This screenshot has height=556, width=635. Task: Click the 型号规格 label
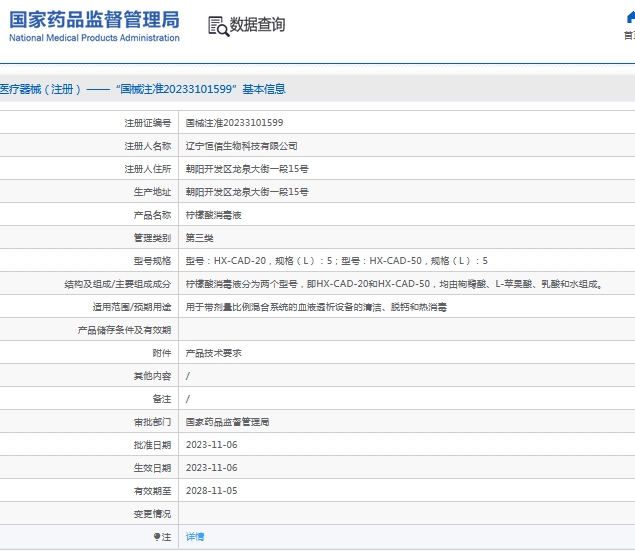coord(153,261)
